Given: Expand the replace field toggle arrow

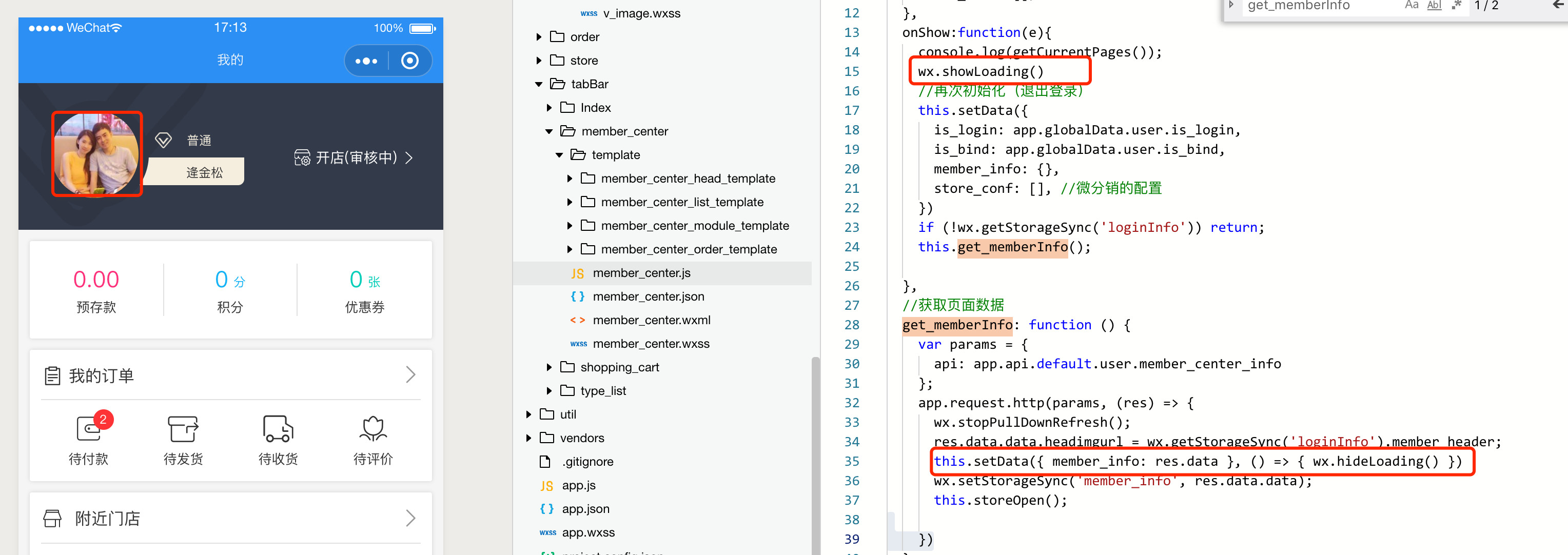Looking at the screenshot, I should [1231, 5].
